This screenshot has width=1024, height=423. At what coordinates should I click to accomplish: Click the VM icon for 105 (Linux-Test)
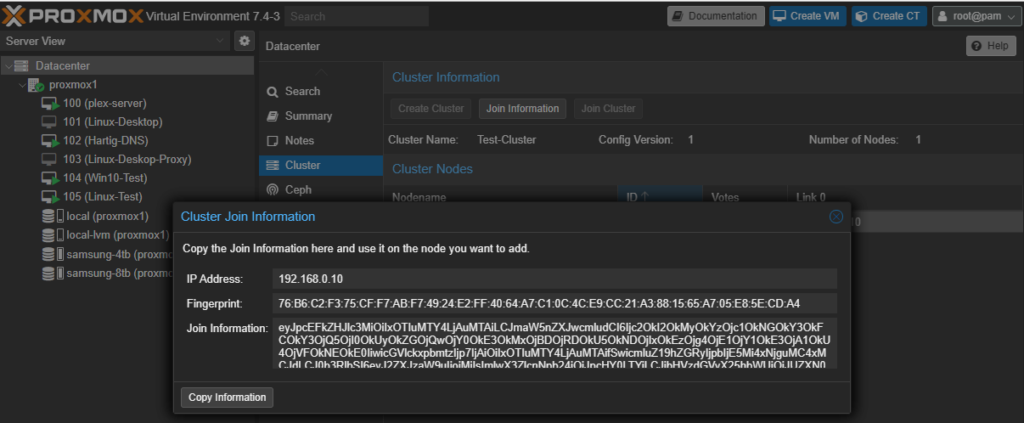(x=50, y=196)
